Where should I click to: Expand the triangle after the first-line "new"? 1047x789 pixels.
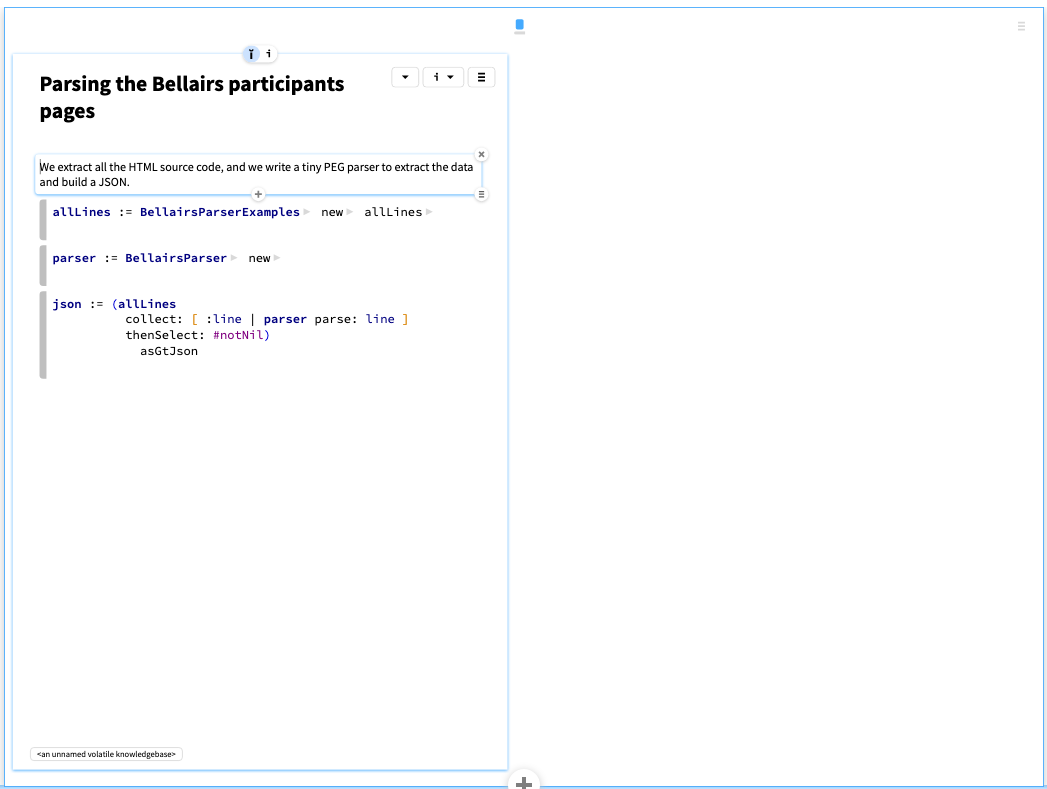click(x=350, y=212)
